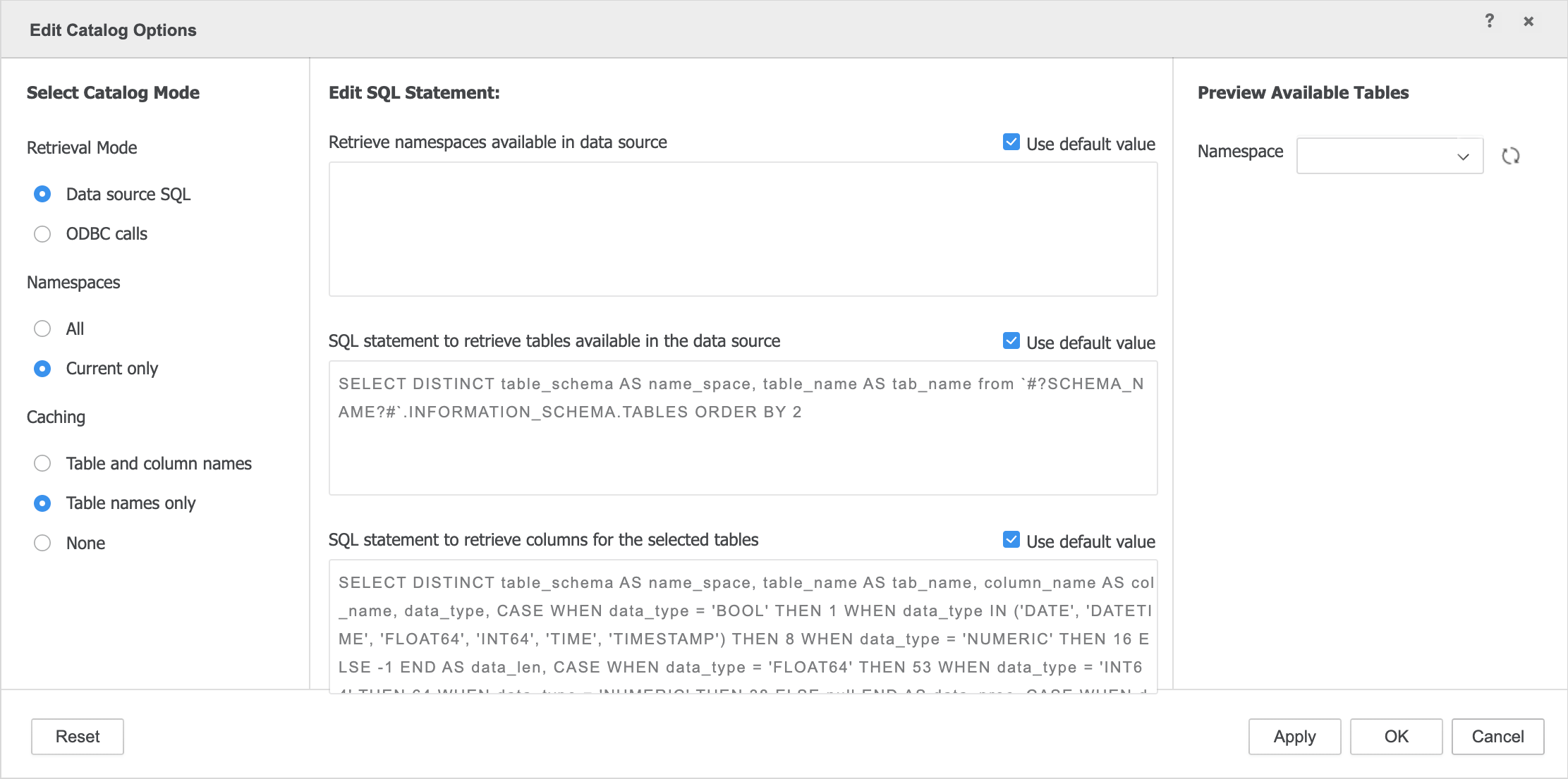Close the Edit Catalog Options dialog
Image resolution: width=1568 pixels, height=779 pixels.
coord(1528,21)
